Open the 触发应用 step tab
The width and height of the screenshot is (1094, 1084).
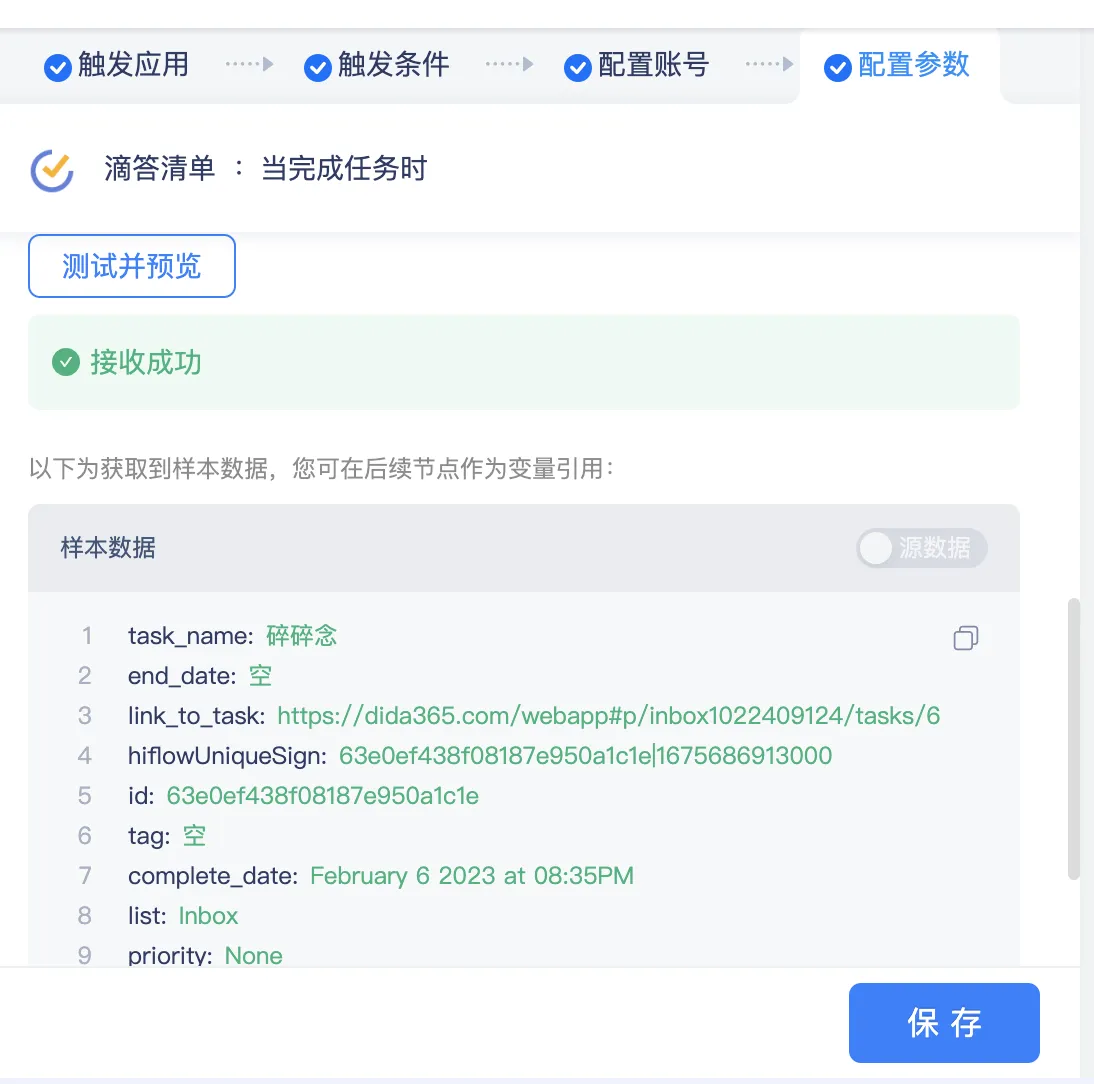(x=117, y=66)
